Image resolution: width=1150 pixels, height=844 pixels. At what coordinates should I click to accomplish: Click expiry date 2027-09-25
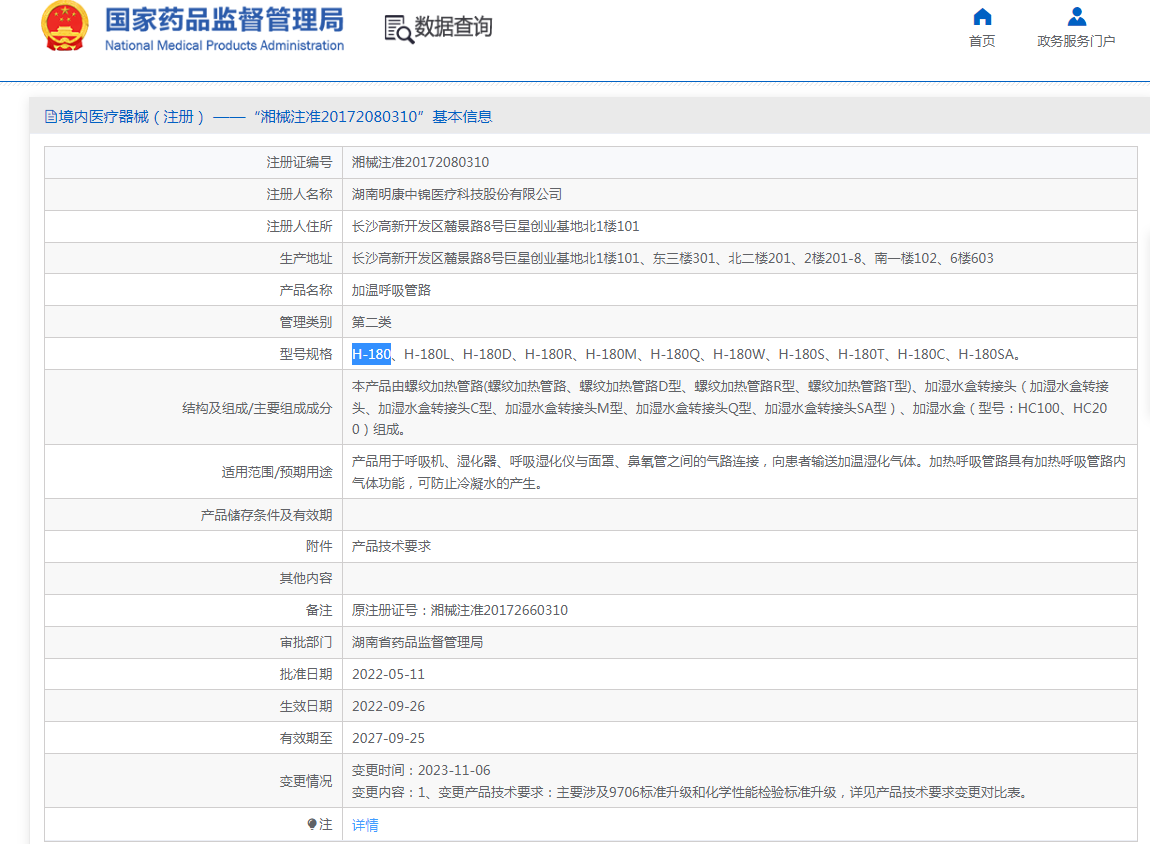click(388, 738)
